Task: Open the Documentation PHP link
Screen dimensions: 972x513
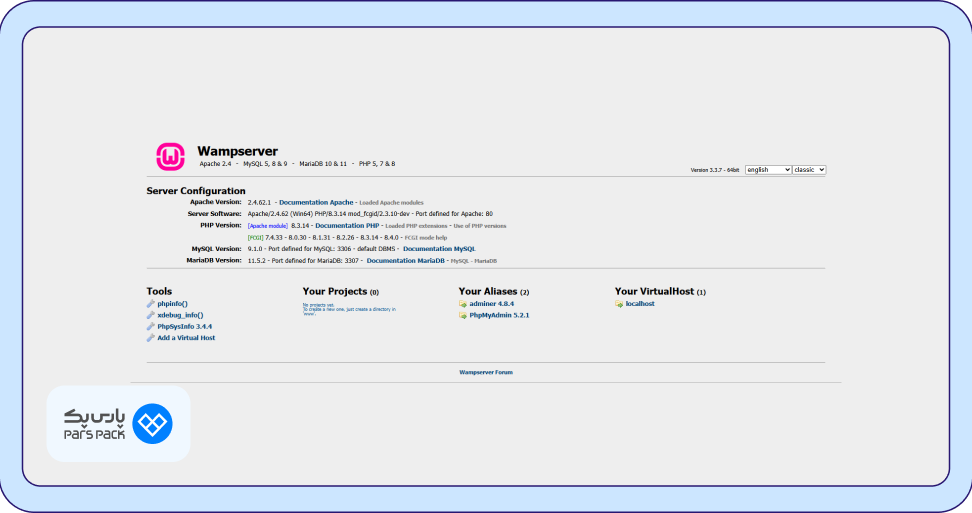Action: point(347,226)
